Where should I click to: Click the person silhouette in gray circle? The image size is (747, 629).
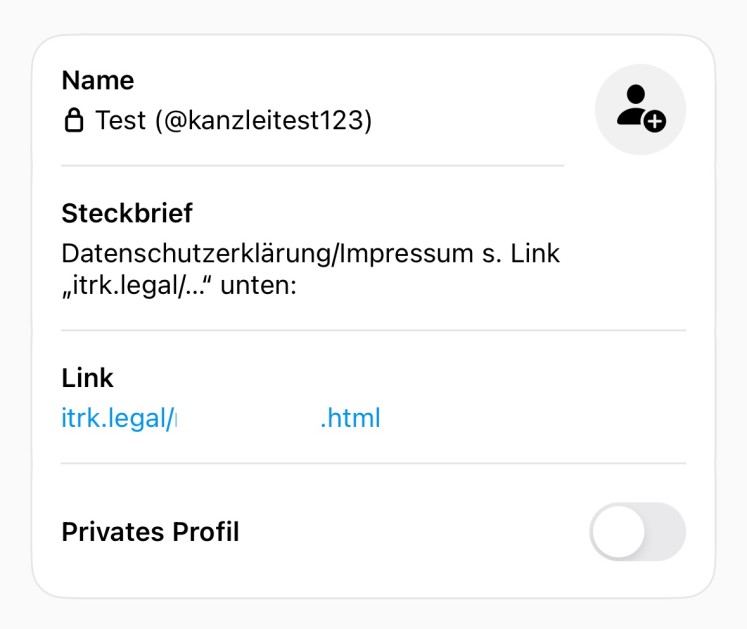click(633, 103)
